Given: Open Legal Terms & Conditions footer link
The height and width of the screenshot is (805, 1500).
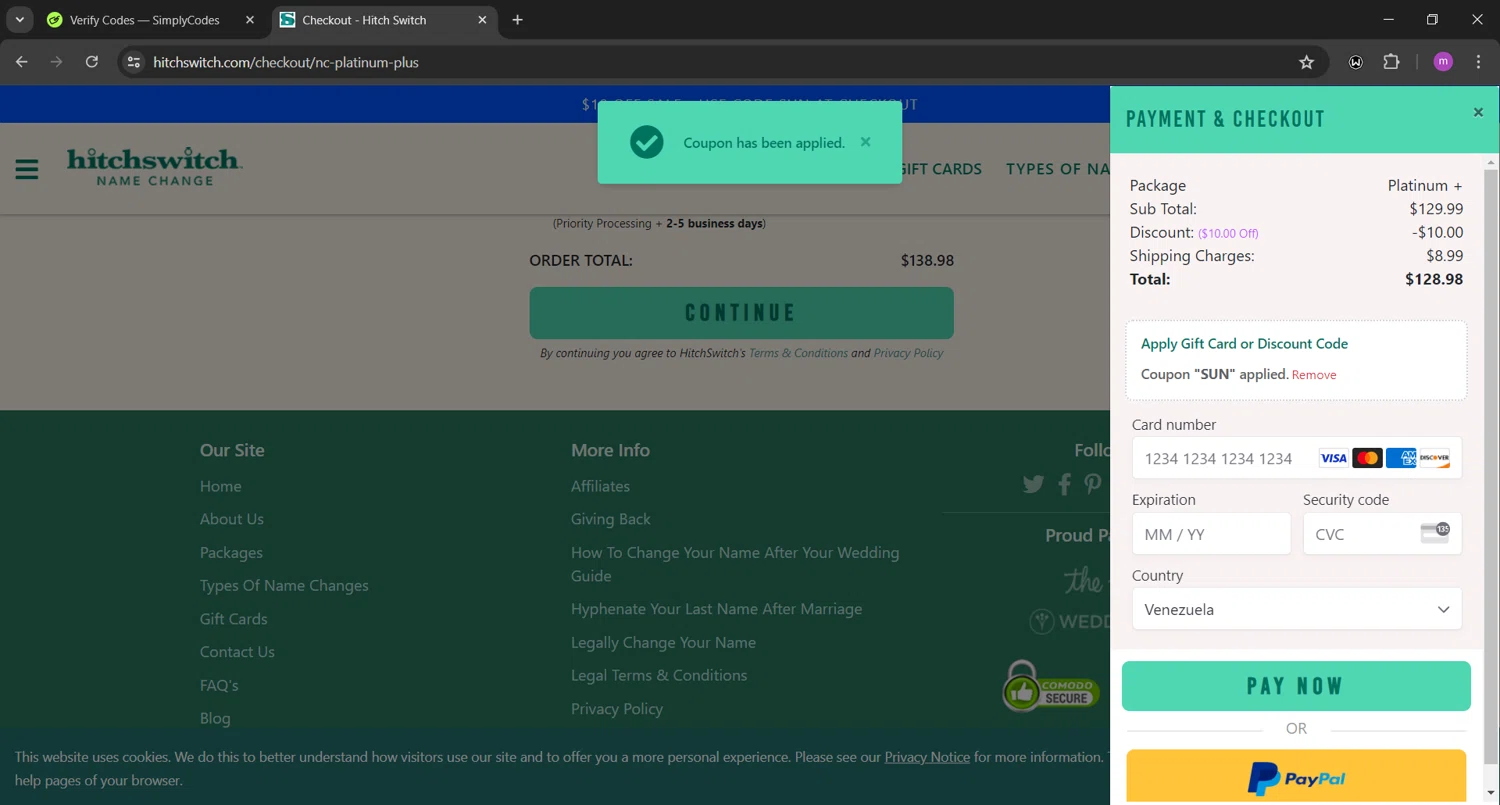Looking at the screenshot, I should click(x=659, y=675).
